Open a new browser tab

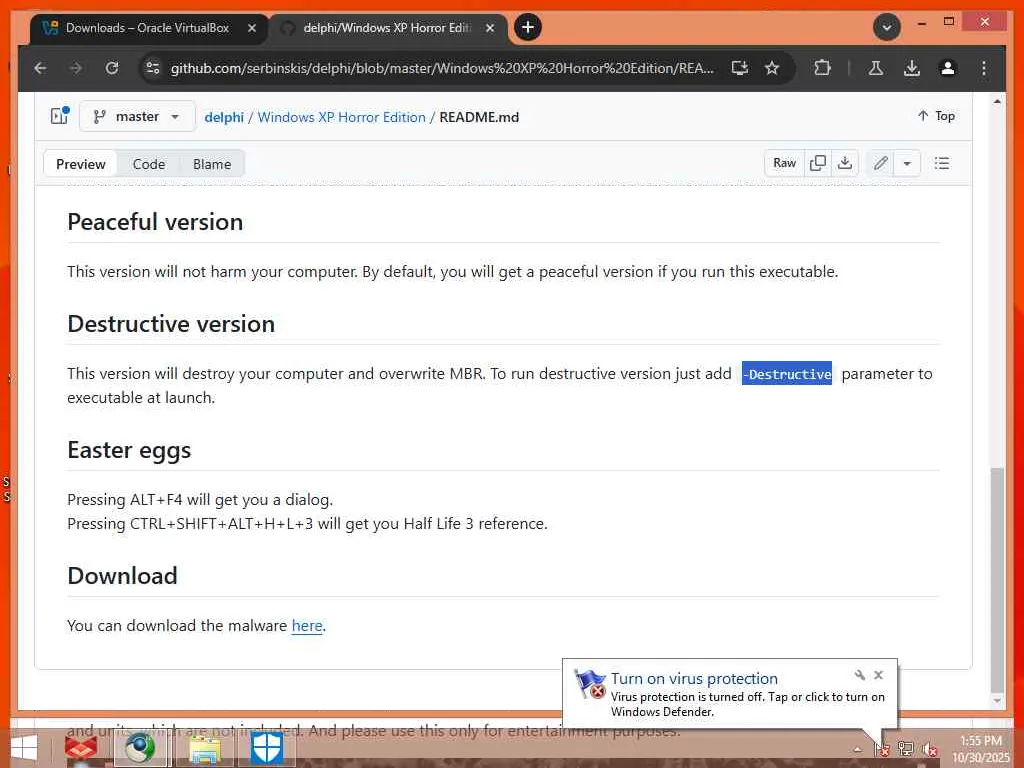click(528, 27)
